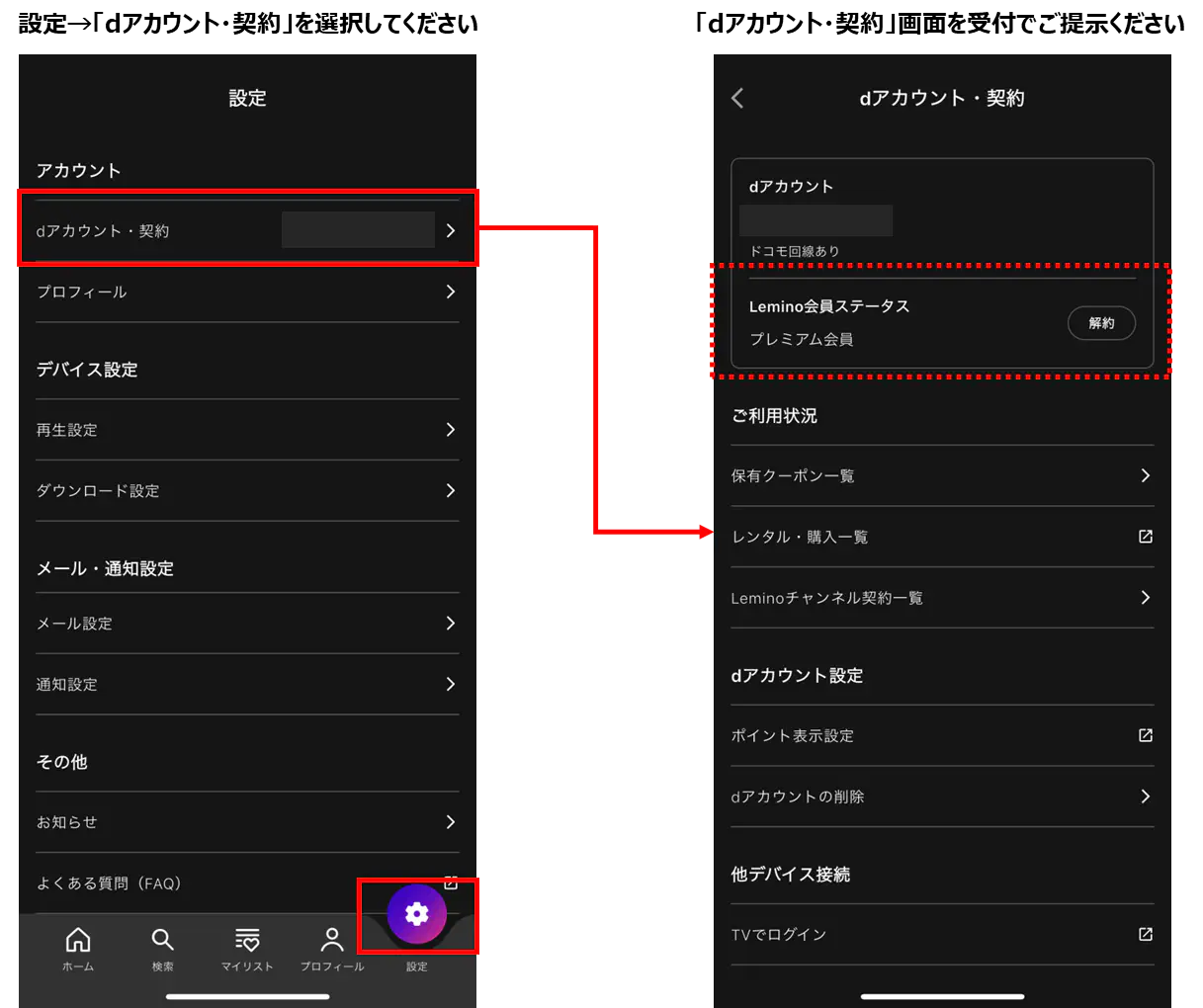
Task: Click the 解約 button
Action: click(x=1101, y=323)
